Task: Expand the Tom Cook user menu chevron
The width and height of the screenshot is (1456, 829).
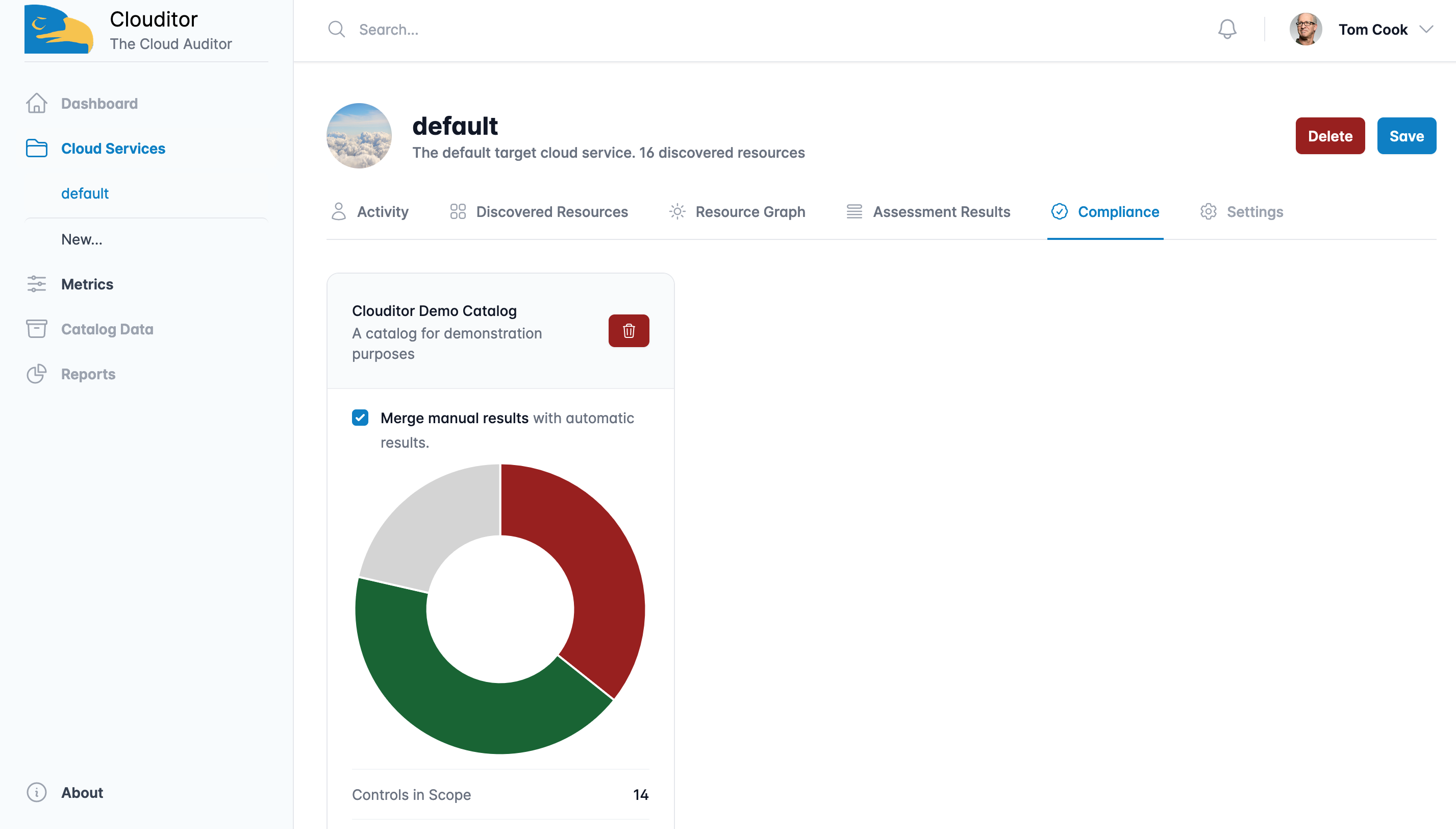Action: point(1426,29)
